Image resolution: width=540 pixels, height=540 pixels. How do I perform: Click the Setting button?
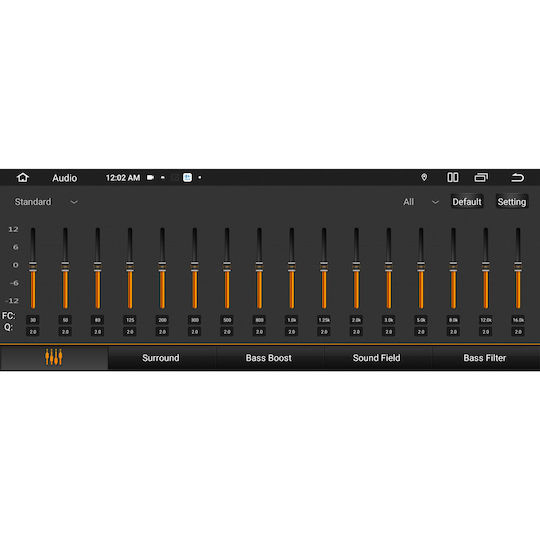click(x=511, y=202)
